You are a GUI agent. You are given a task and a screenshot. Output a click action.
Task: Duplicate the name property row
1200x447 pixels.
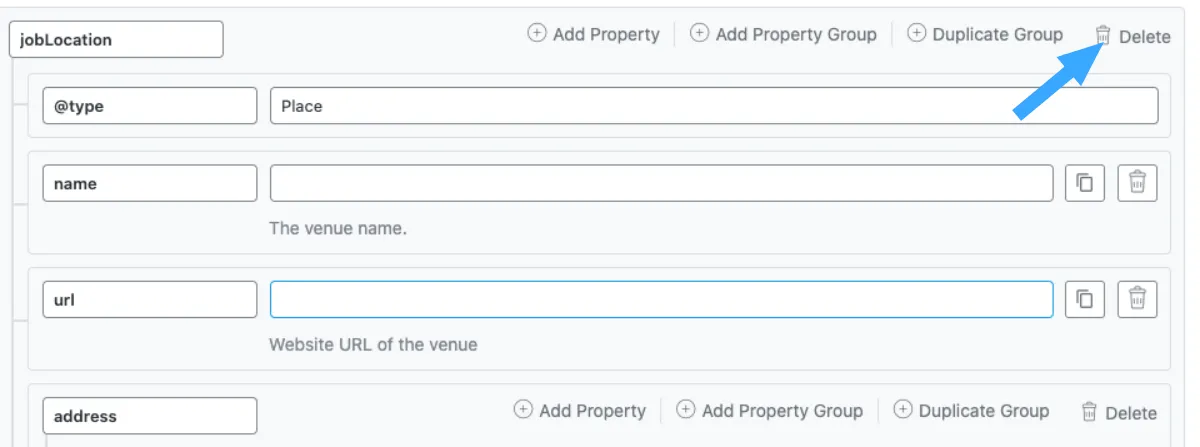pyautogui.click(x=1085, y=183)
